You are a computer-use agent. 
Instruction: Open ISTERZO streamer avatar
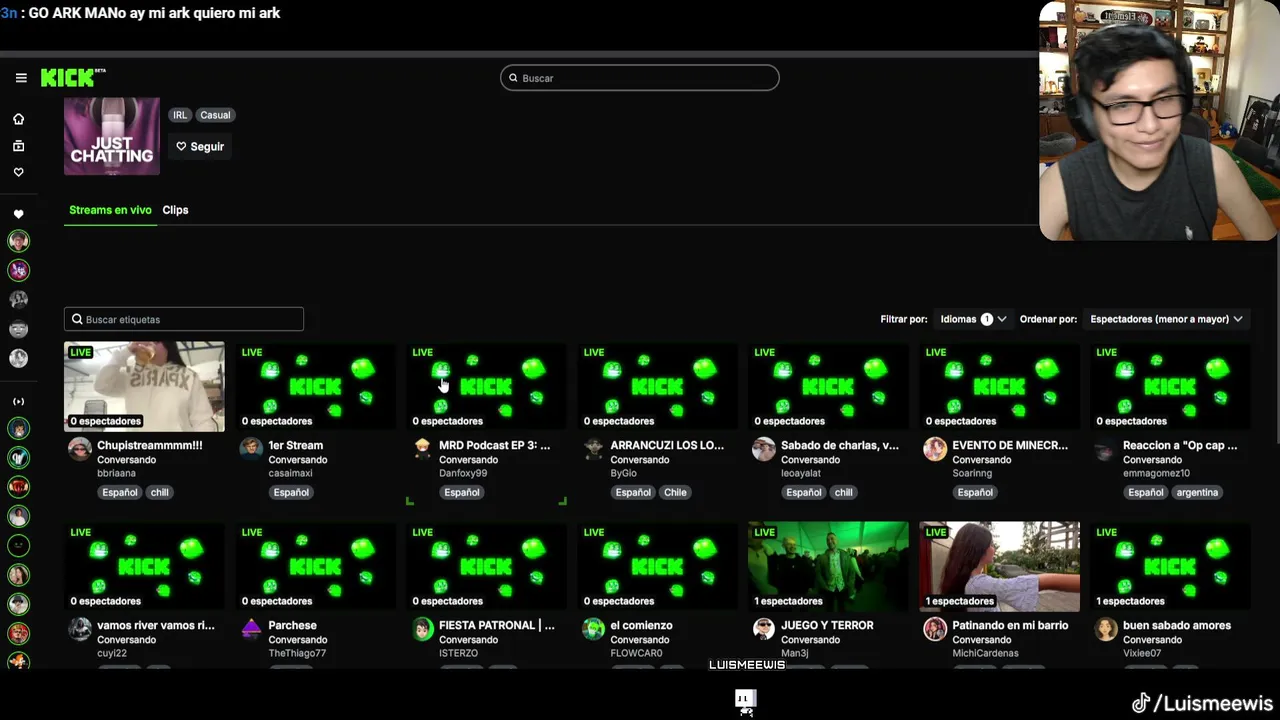click(422, 629)
